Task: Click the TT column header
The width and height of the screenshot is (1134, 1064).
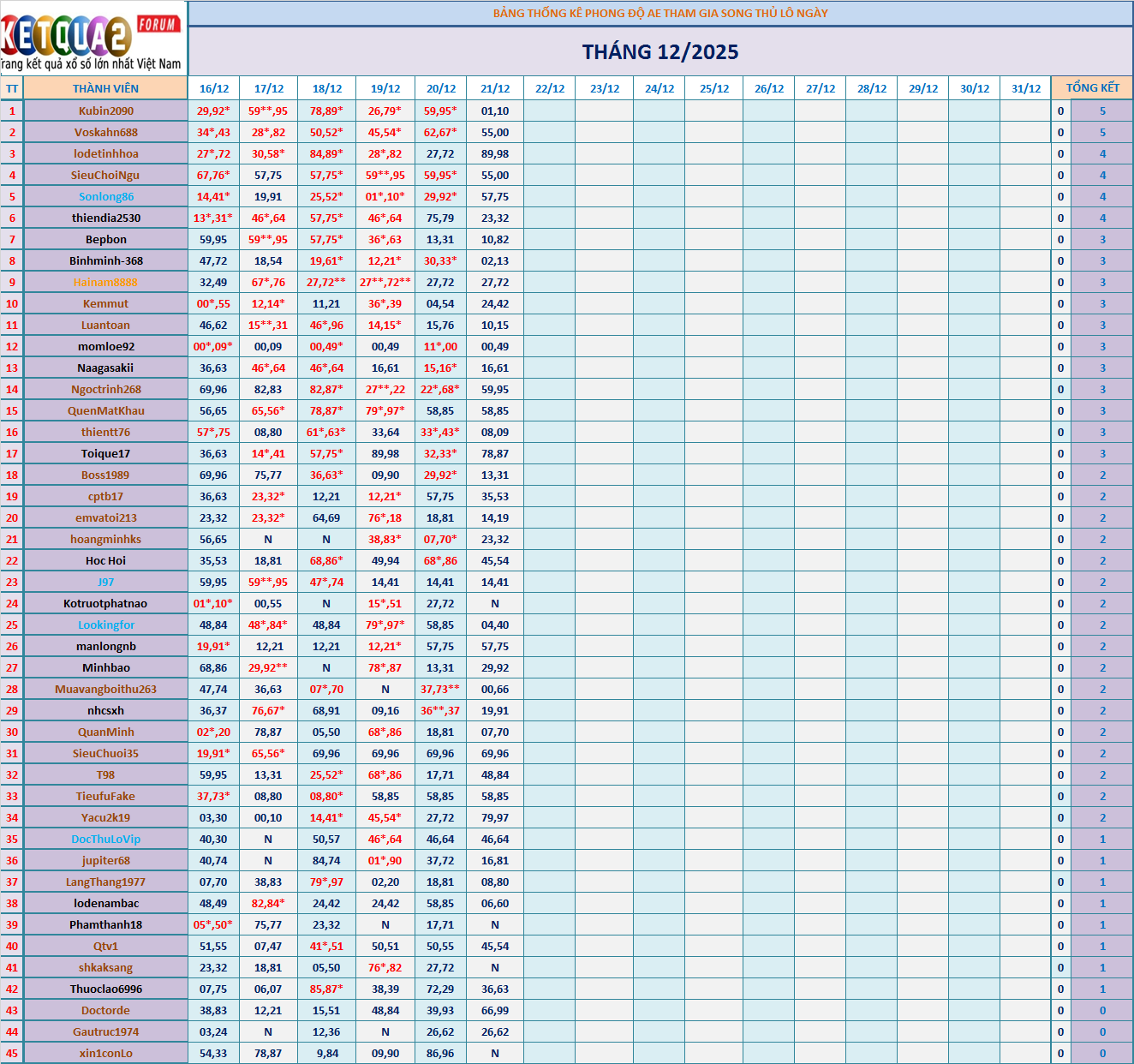Action: point(12,88)
